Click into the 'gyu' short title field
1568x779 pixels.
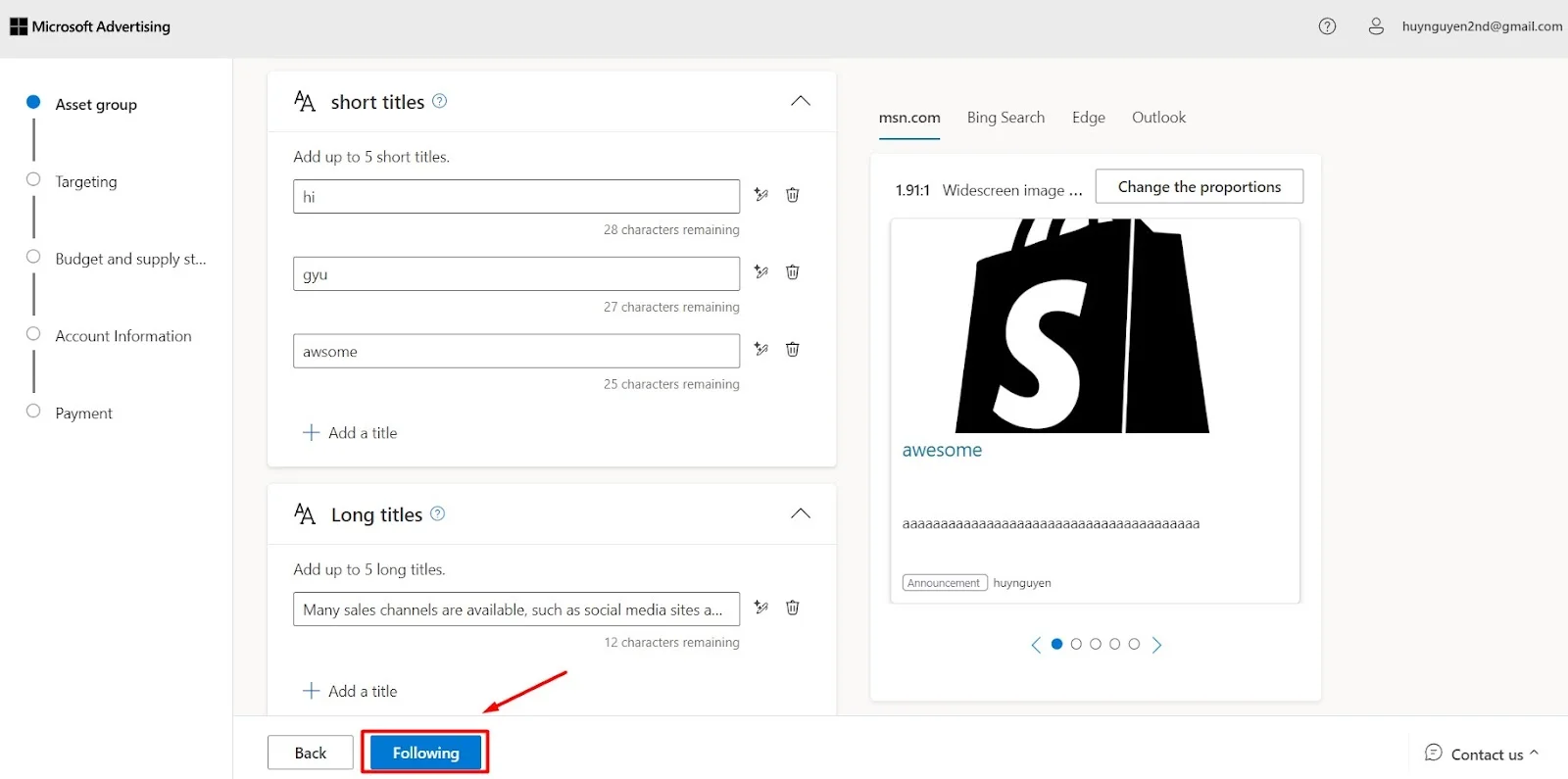click(516, 273)
